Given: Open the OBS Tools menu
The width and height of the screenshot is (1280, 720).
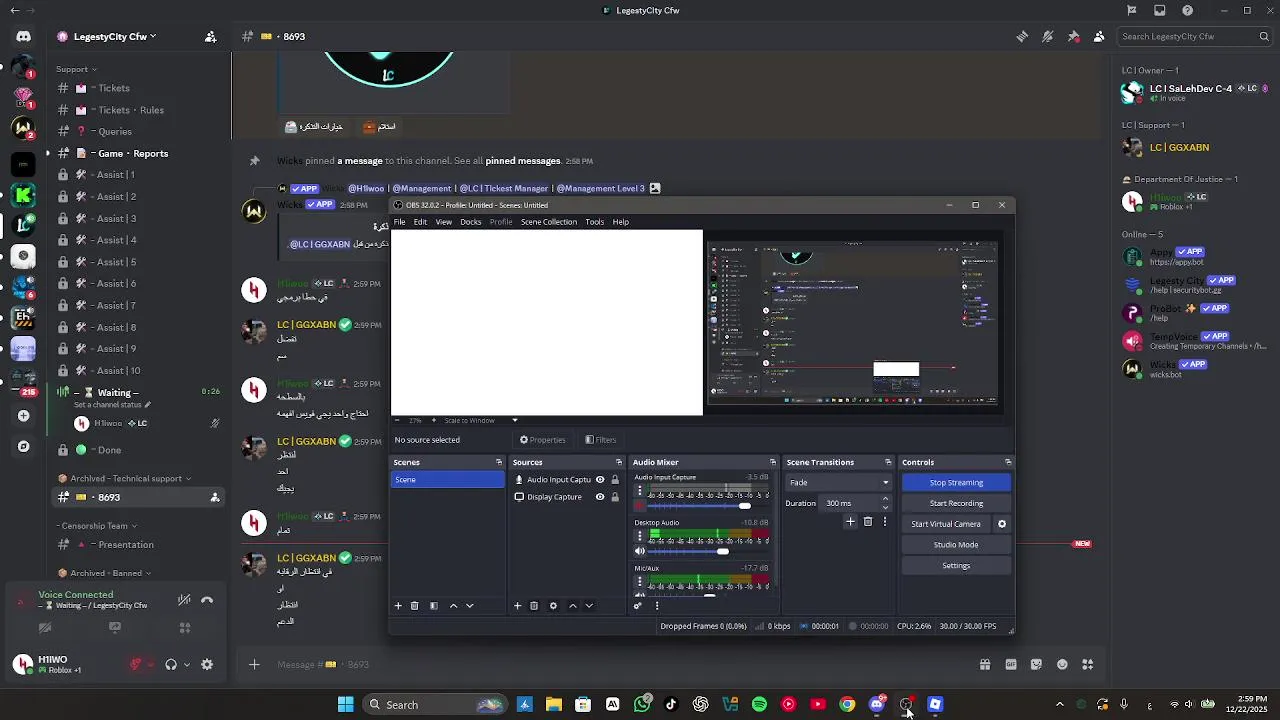Looking at the screenshot, I should point(594,222).
